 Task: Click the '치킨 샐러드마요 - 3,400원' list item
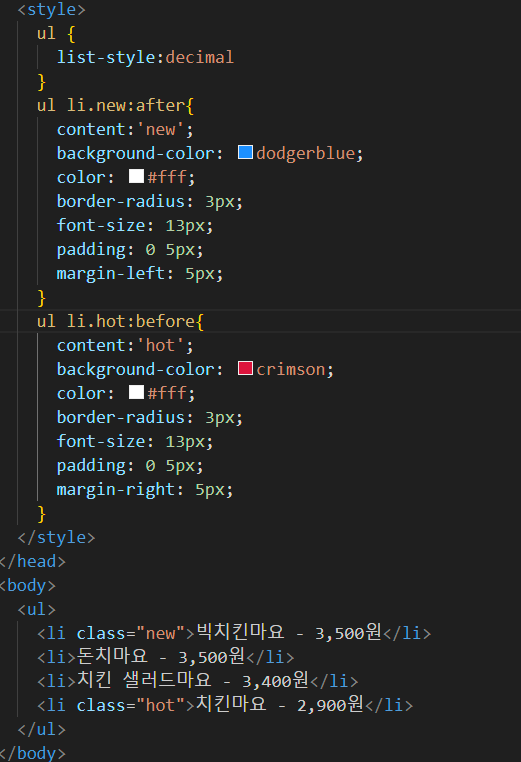coord(198,681)
